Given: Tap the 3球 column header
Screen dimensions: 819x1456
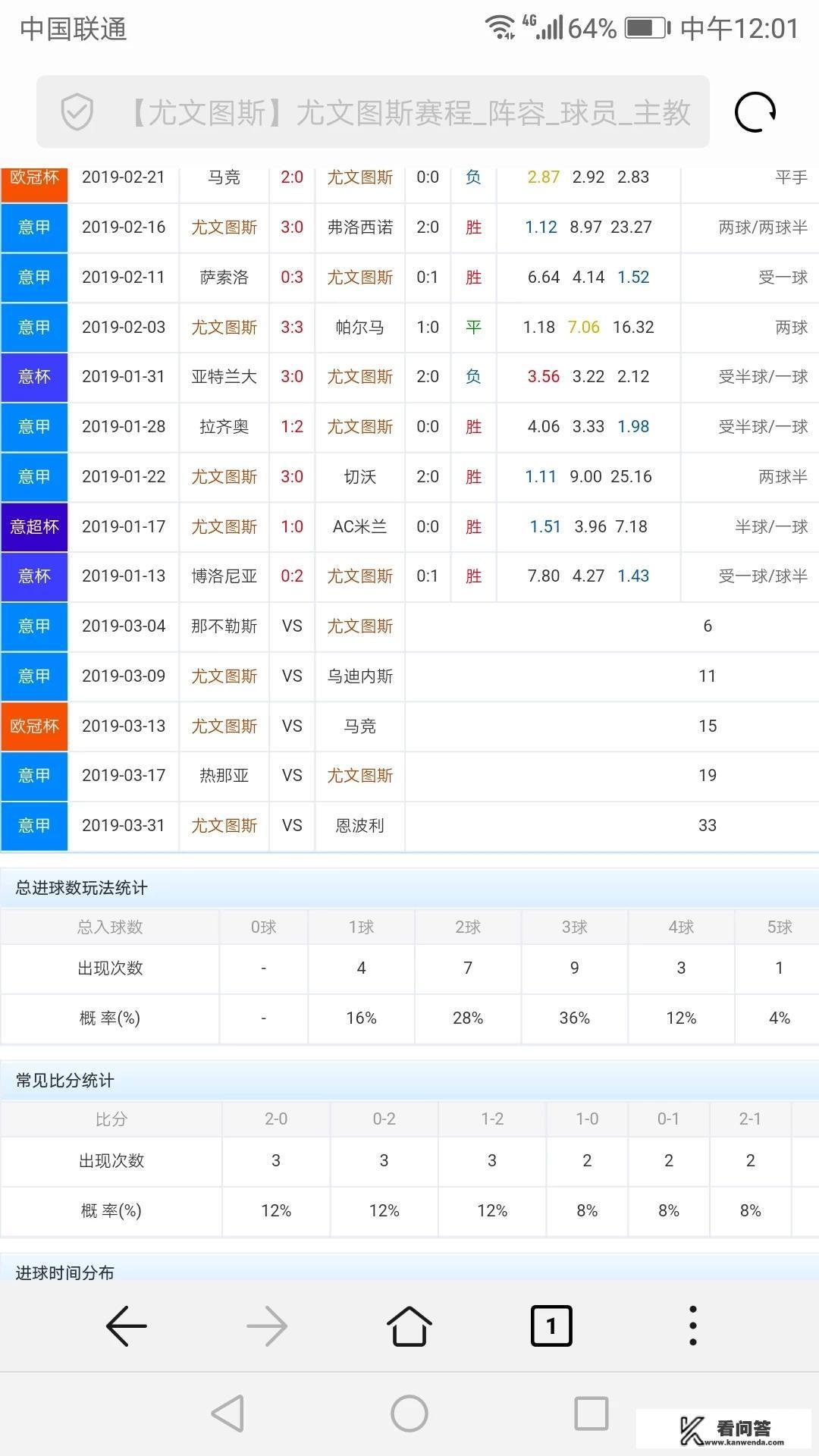Looking at the screenshot, I should (x=574, y=927).
